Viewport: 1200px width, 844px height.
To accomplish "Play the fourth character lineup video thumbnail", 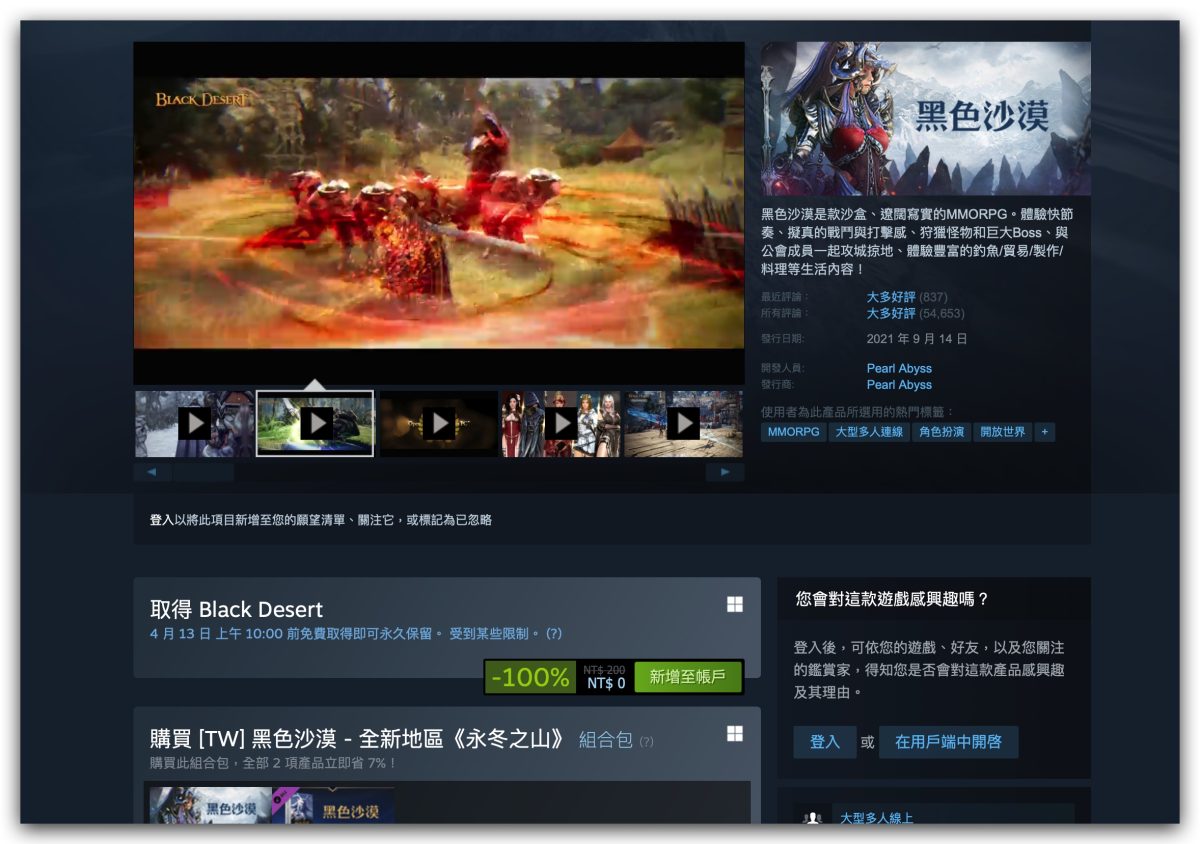I will [x=560, y=424].
